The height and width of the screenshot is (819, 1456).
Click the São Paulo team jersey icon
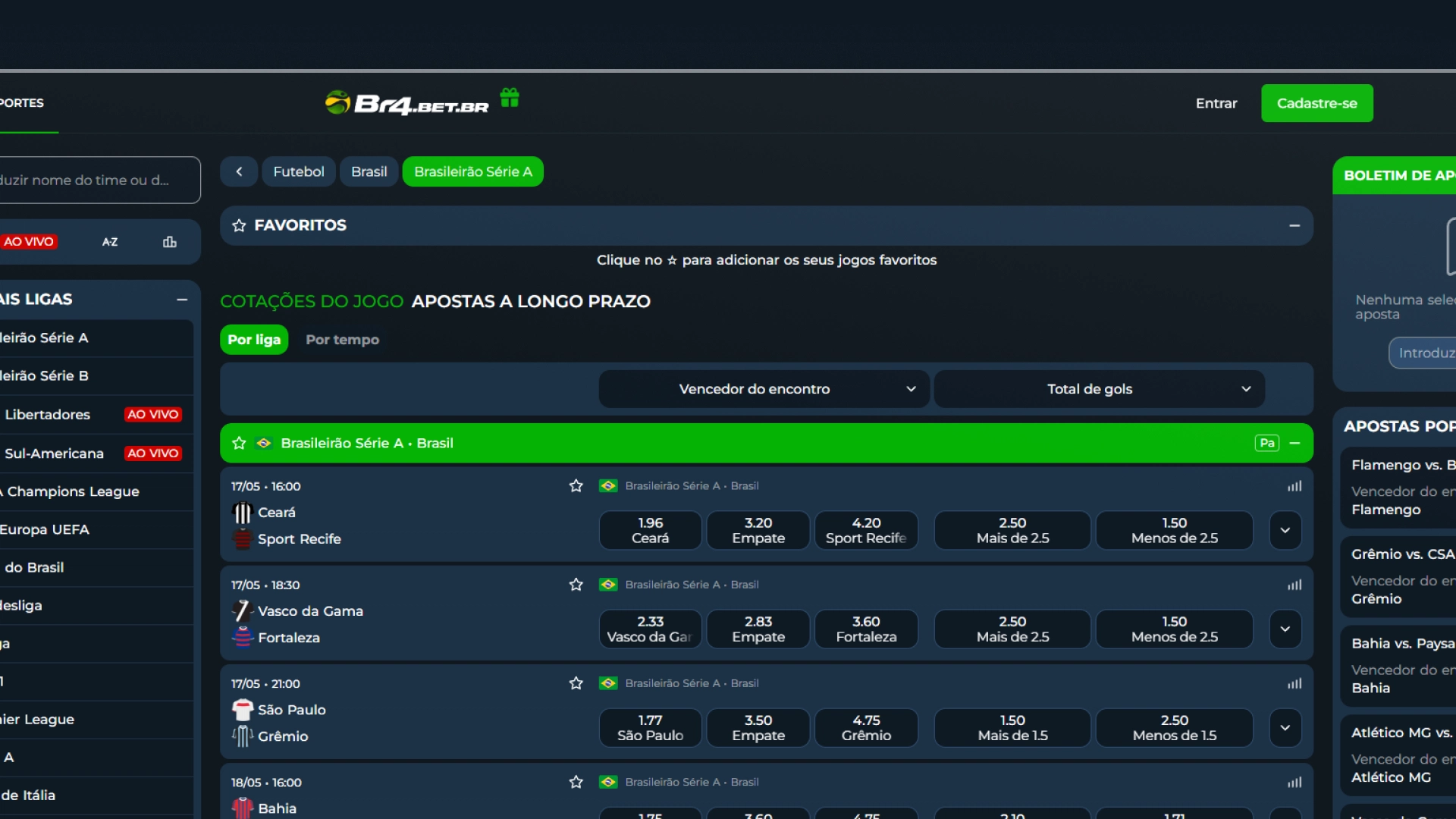(242, 710)
